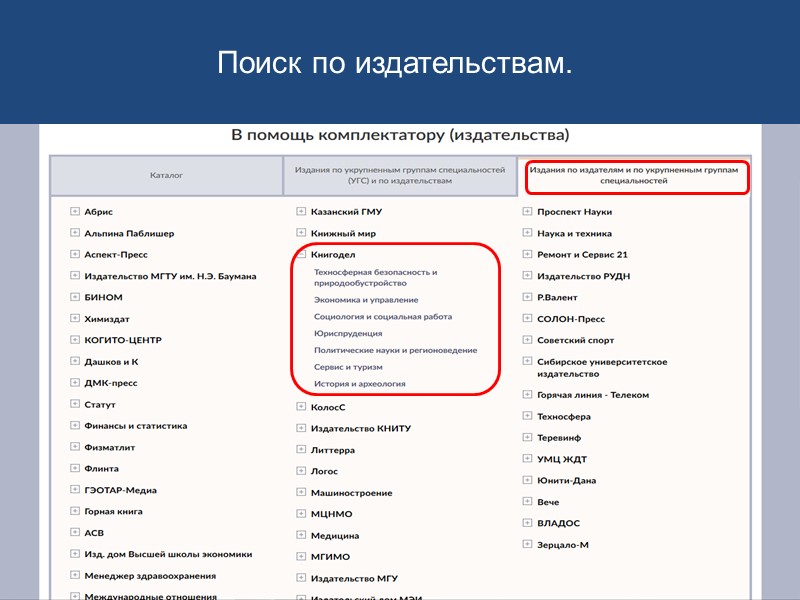Expand the Флинта publisher node
Image resolution: width=800 pixels, height=600 pixels.
click(75, 468)
